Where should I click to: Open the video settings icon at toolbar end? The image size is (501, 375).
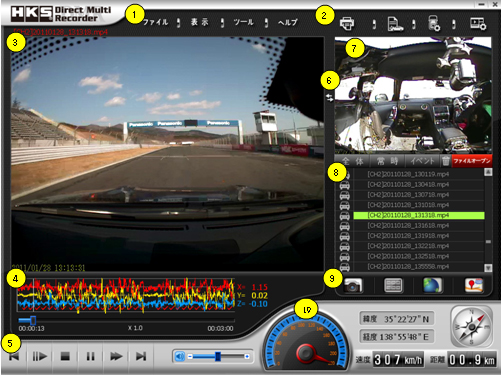pyautogui.click(x=478, y=24)
